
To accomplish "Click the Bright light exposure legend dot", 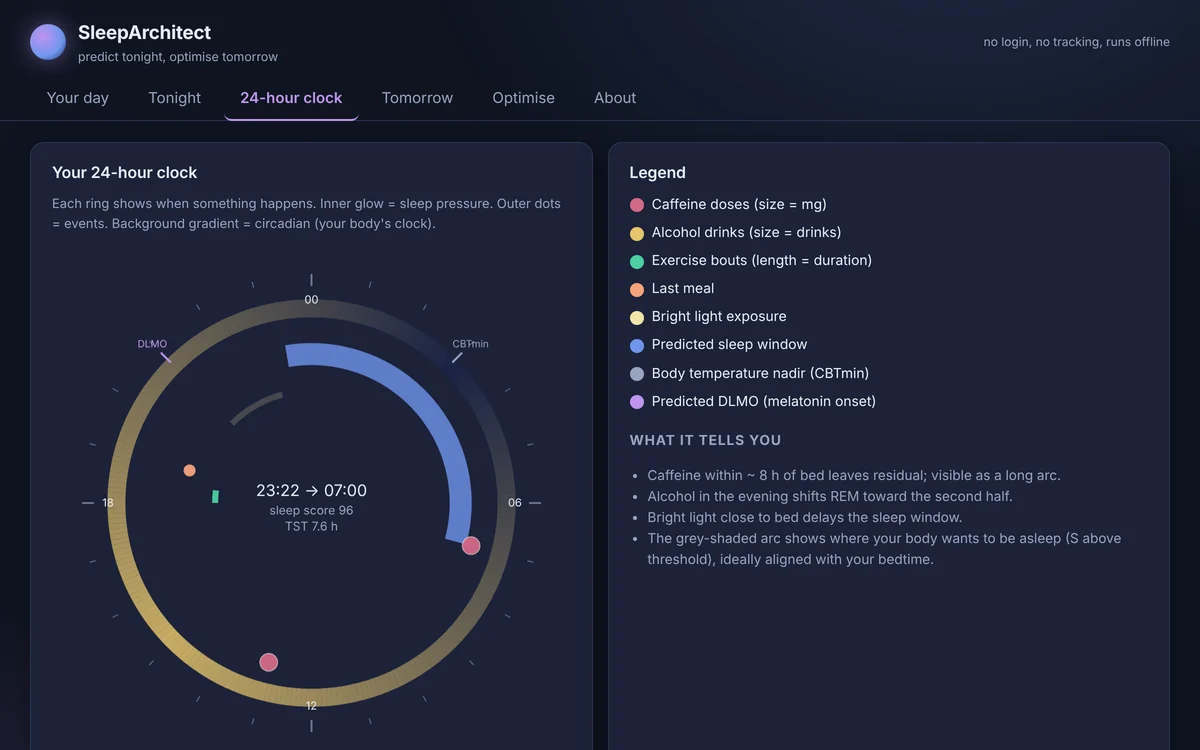I will point(637,317).
